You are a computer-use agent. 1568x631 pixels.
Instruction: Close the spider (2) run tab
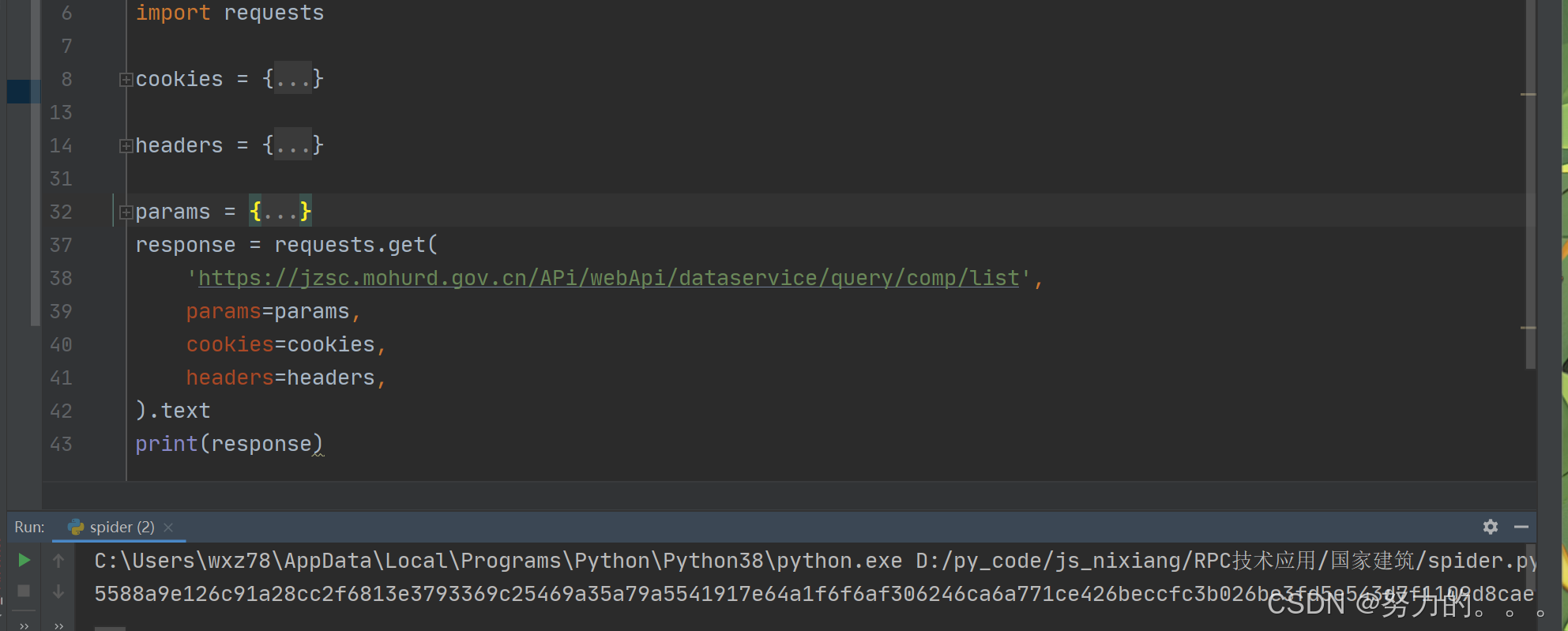tap(168, 527)
